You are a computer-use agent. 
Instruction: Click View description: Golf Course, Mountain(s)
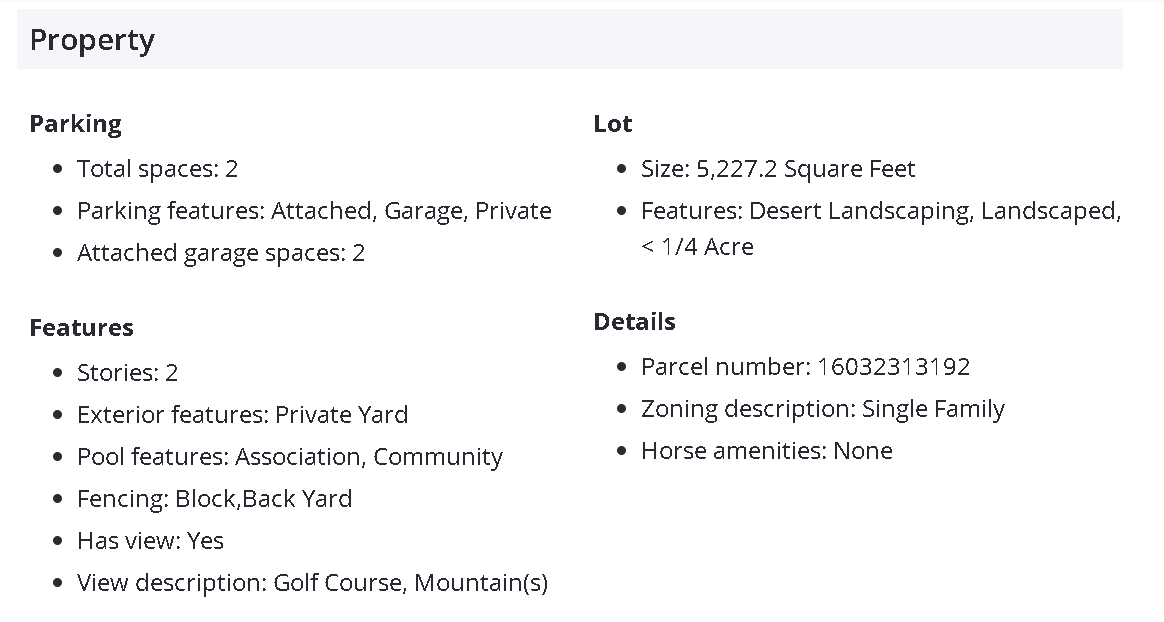coord(312,583)
